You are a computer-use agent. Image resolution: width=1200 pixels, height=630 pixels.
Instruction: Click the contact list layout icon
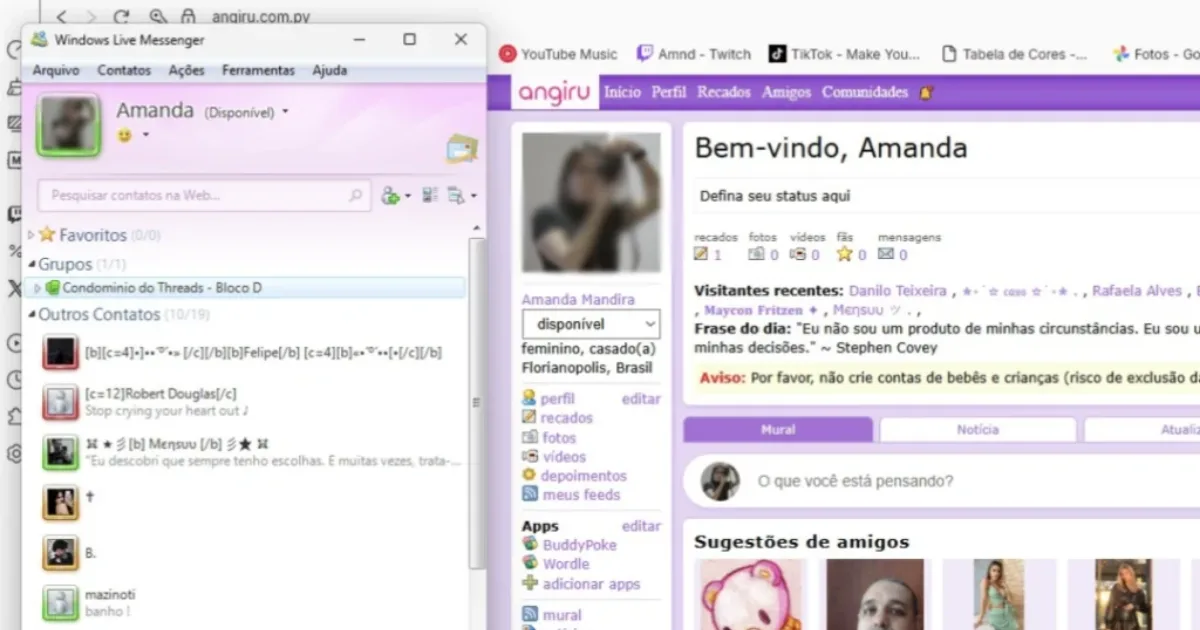pyautogui.click(x=430, y=196)
